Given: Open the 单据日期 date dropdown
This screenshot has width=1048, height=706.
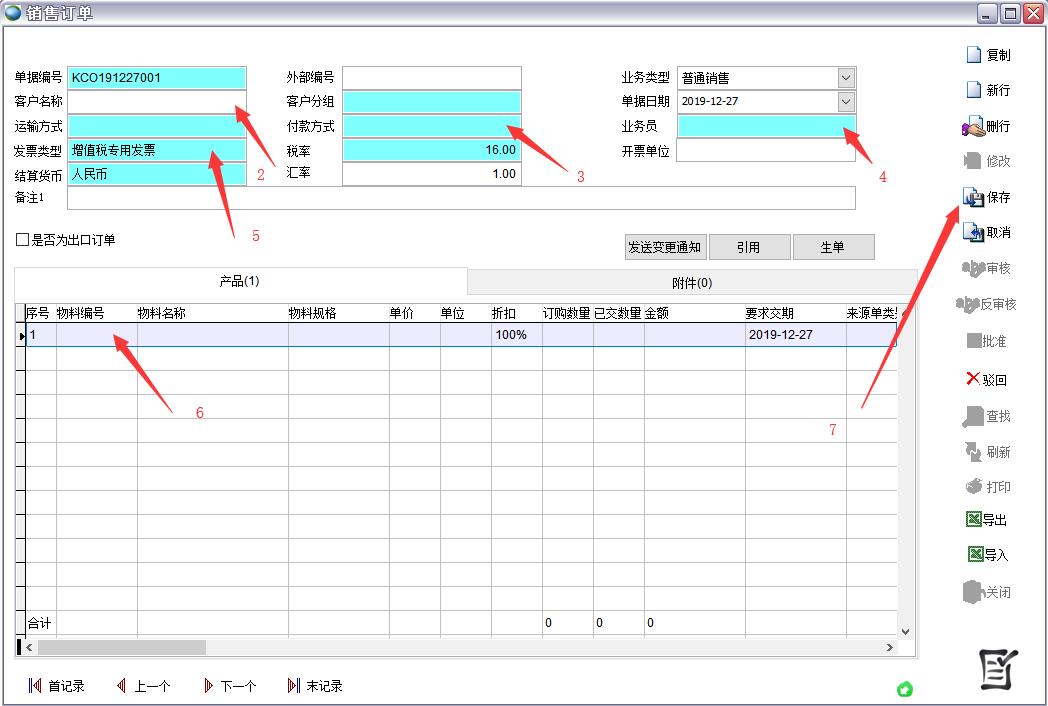Looking at the screenshot, I should coord(846,102).
